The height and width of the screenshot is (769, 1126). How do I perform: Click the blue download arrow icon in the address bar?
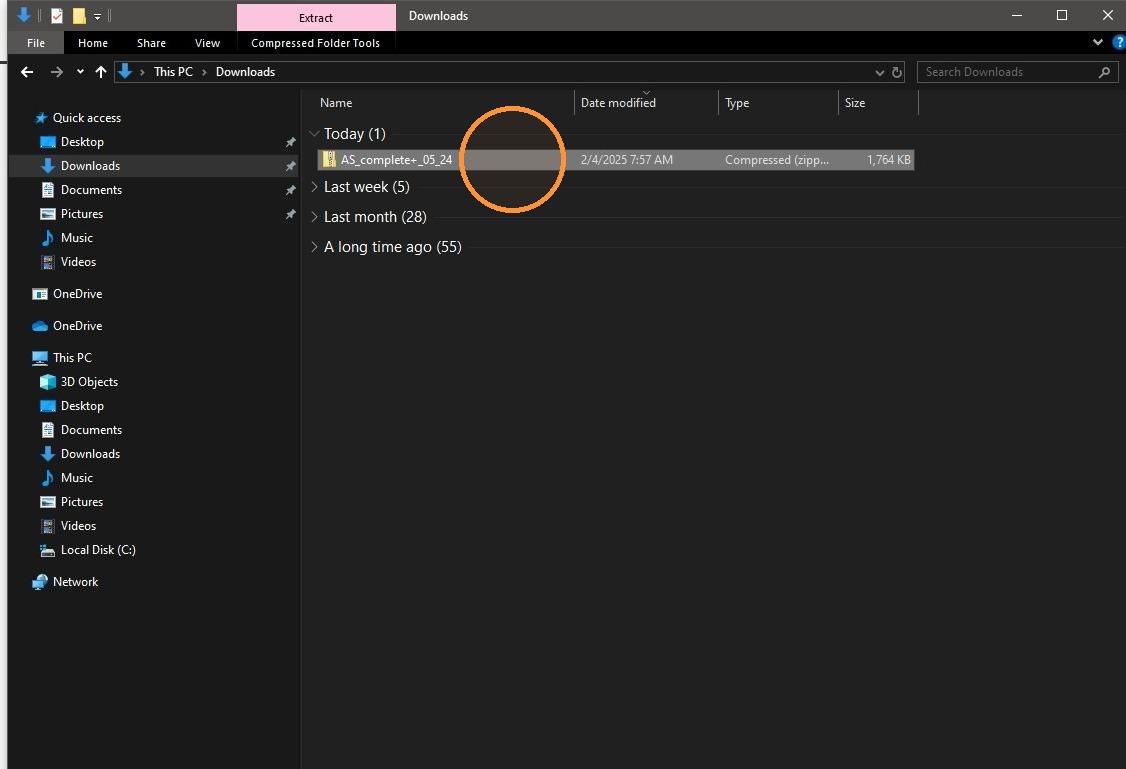[x=125, y=71]
